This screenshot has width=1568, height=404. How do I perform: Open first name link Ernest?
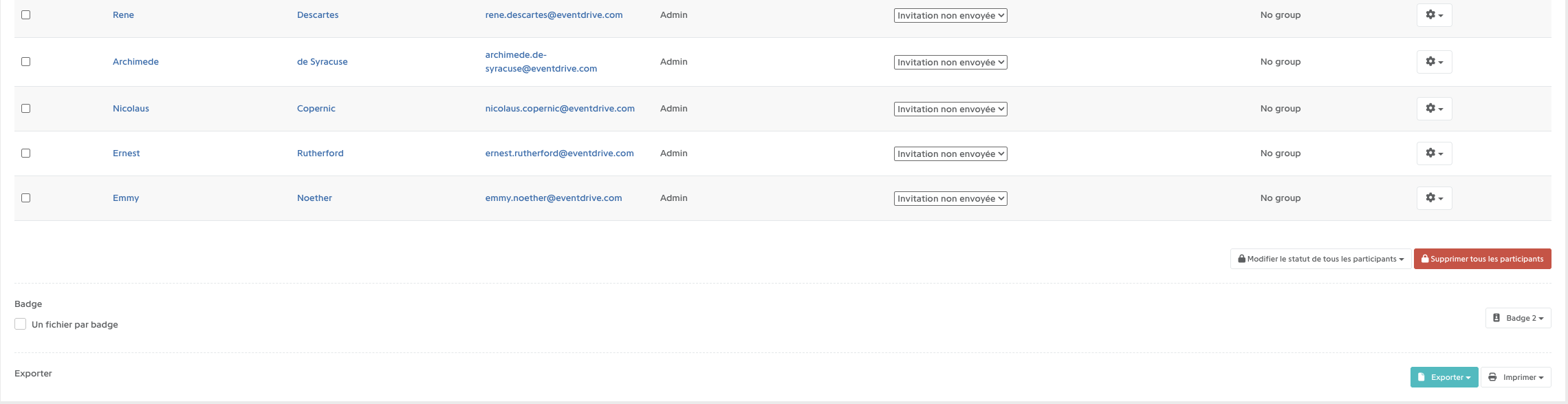click(x=126, y=153)
